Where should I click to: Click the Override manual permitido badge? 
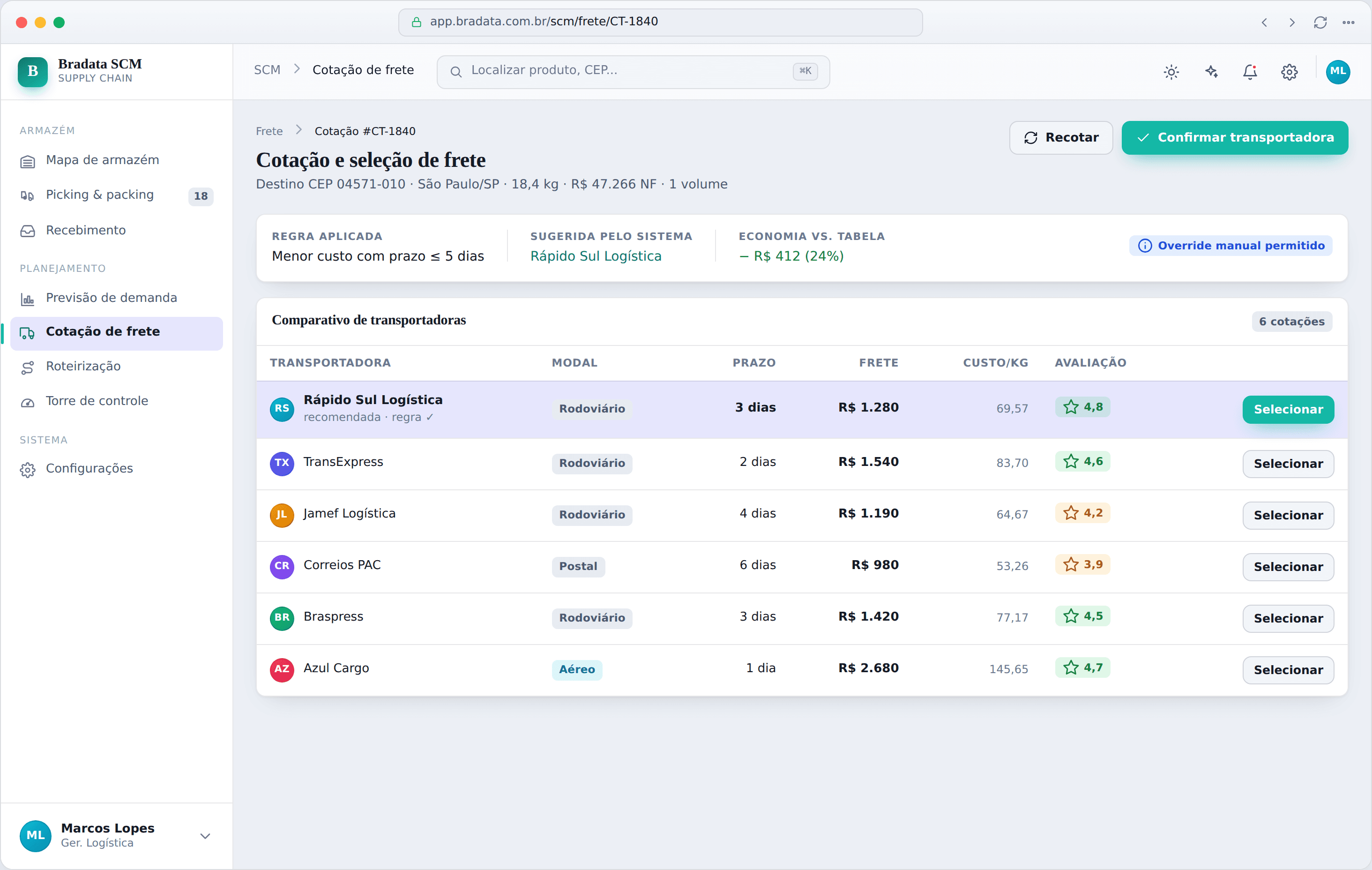(x=1230, y=246)
